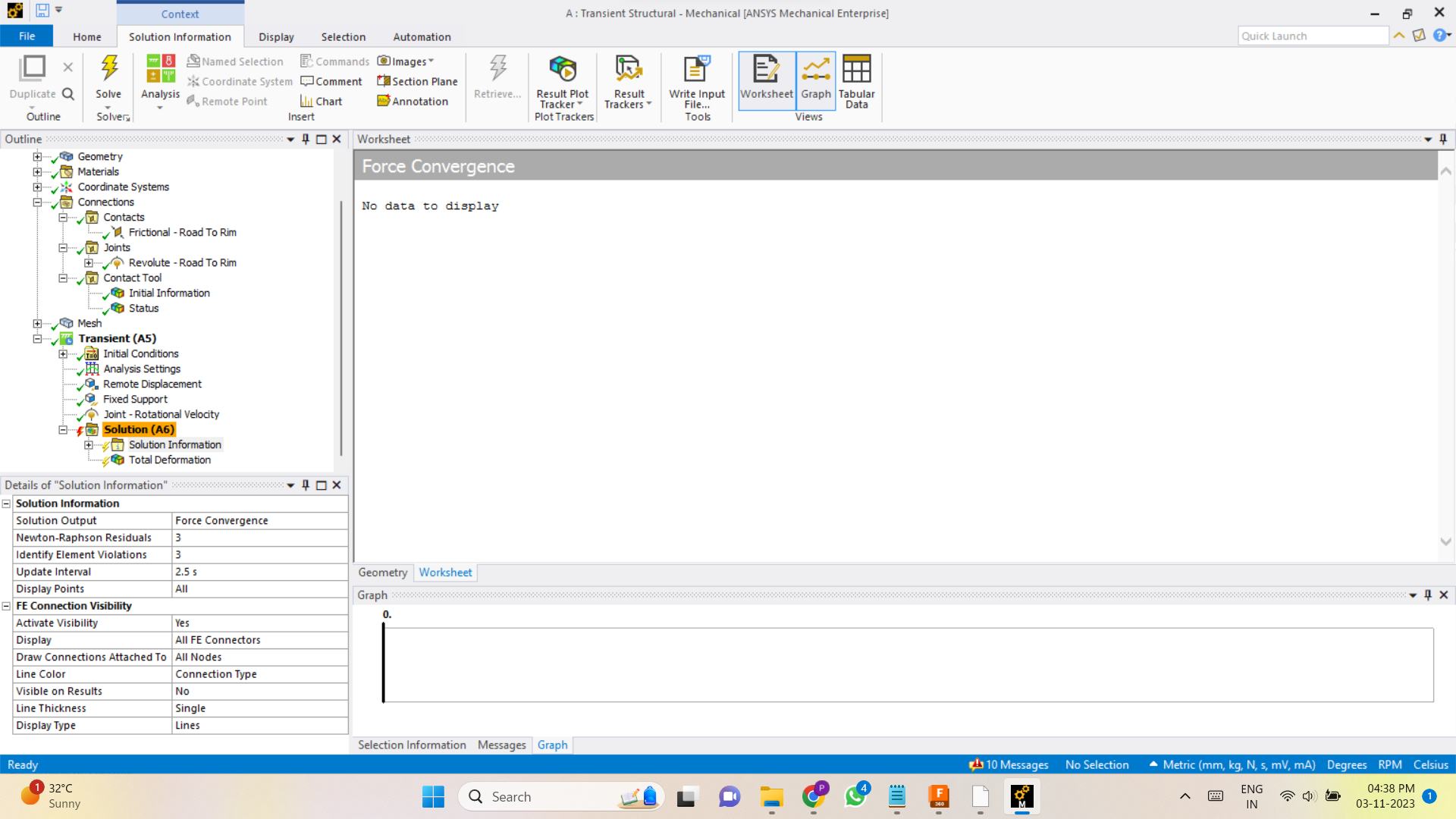Image resolution: width=1456 pixels, height=819 pixels.
Task: Click the Update Interval value 2.5 s
Action: pyautogui.click(x=259, y=572)
